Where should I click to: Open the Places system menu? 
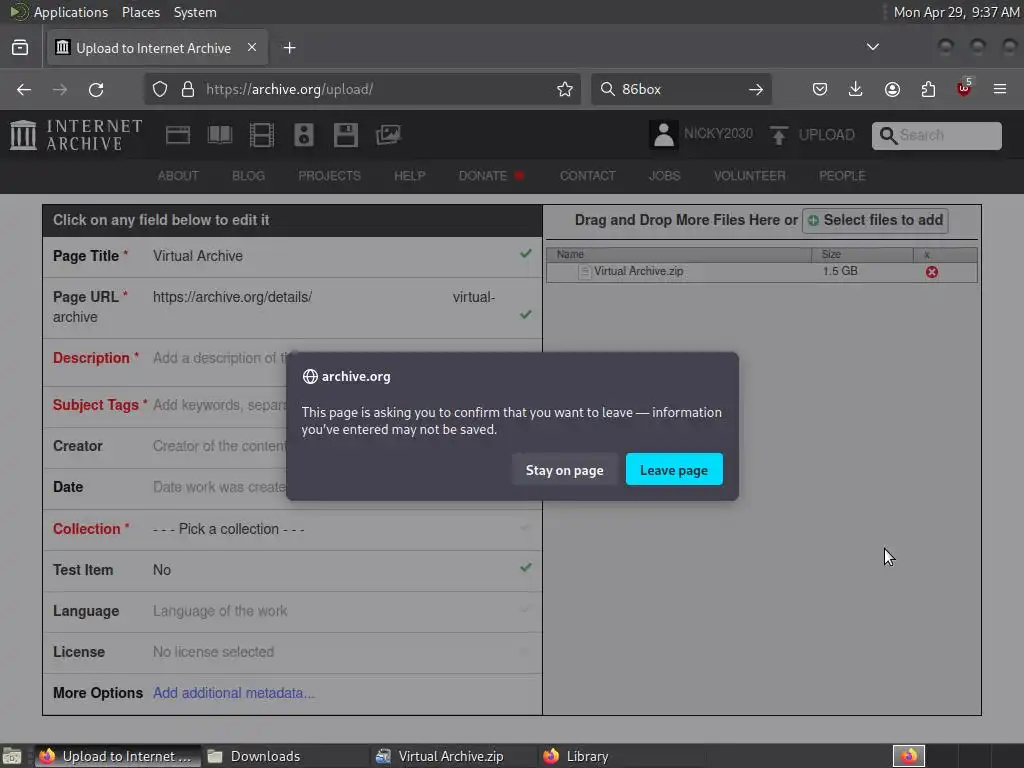(140, 12)
